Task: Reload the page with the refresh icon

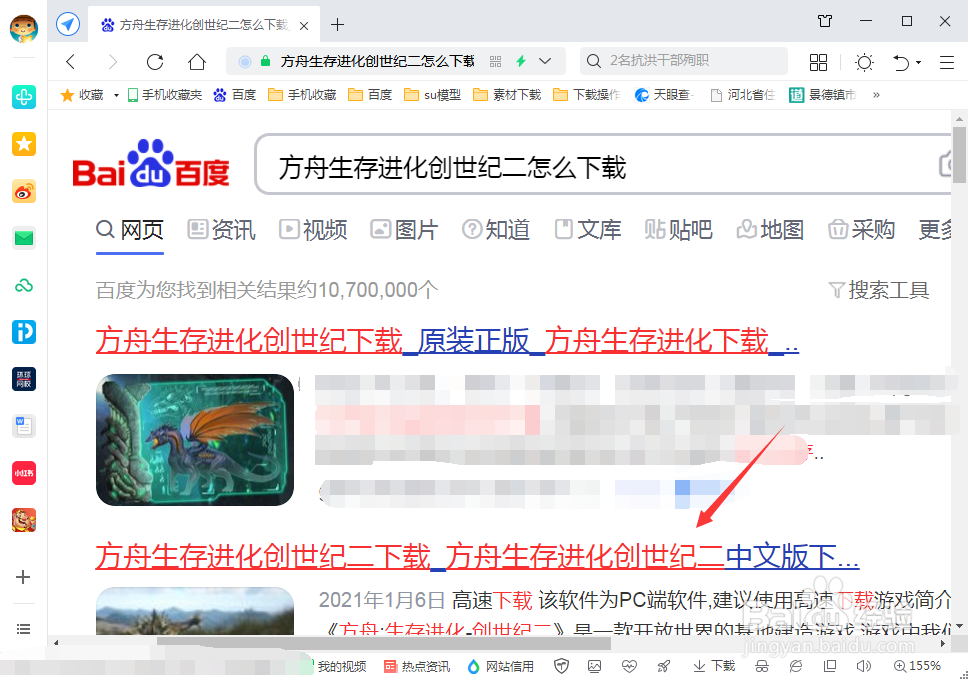Action: click(154, 62)
